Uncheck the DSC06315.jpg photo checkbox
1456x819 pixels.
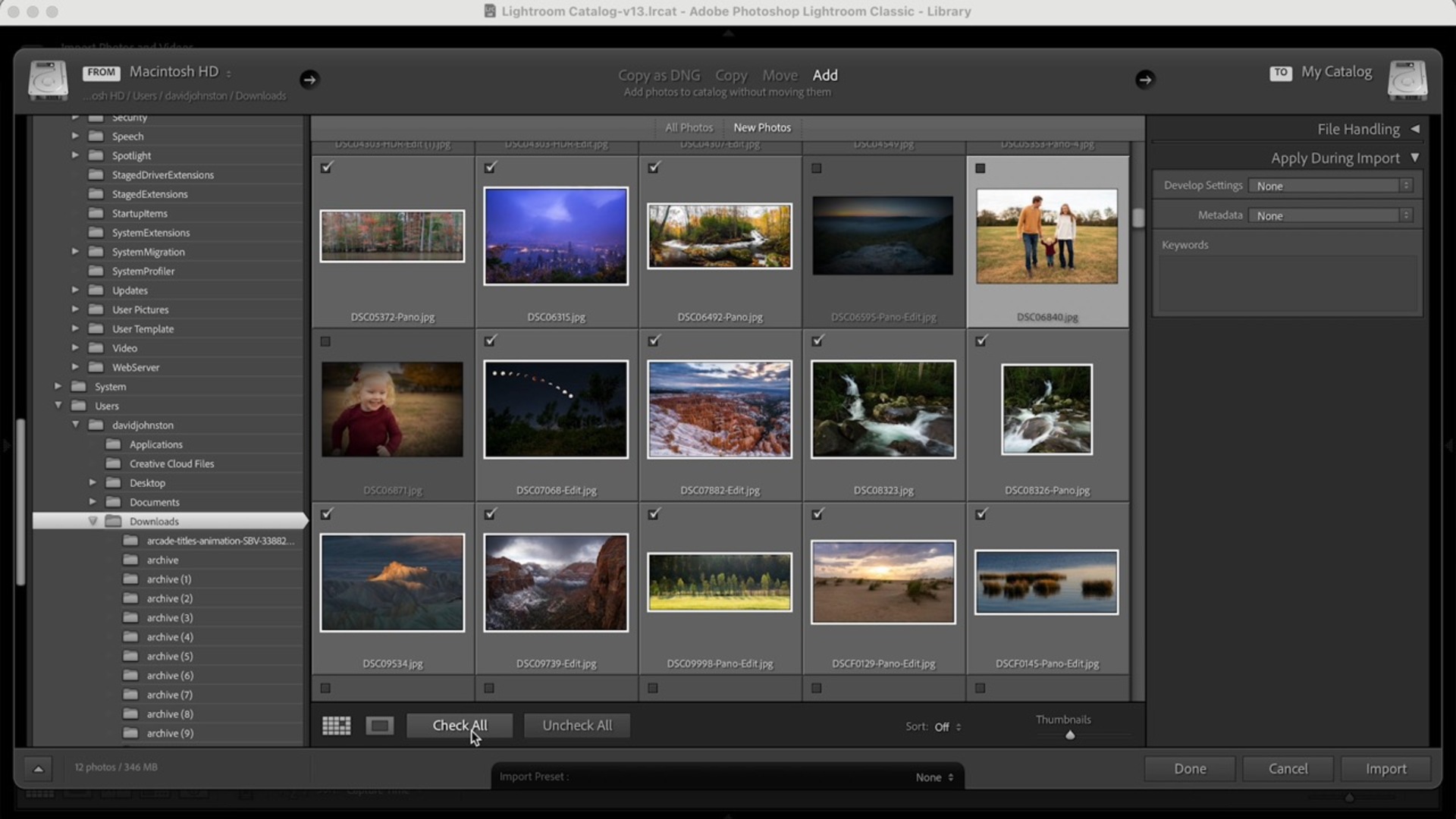click(490, 168)
